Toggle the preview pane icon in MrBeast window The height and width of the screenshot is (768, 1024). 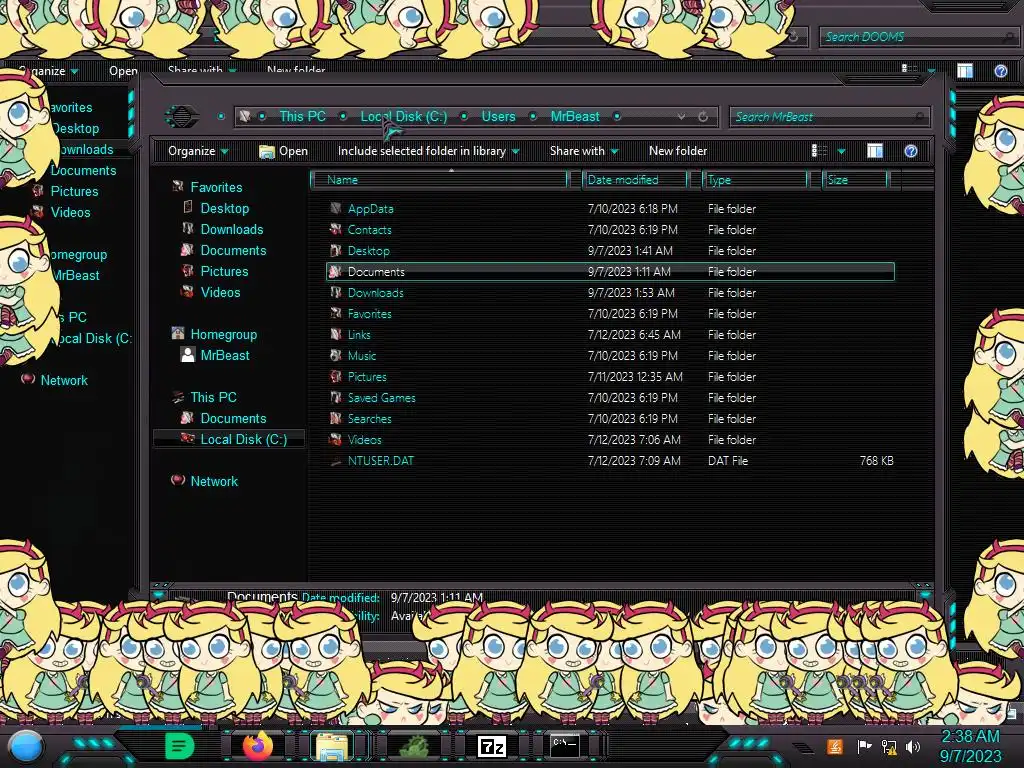point(875,152)
